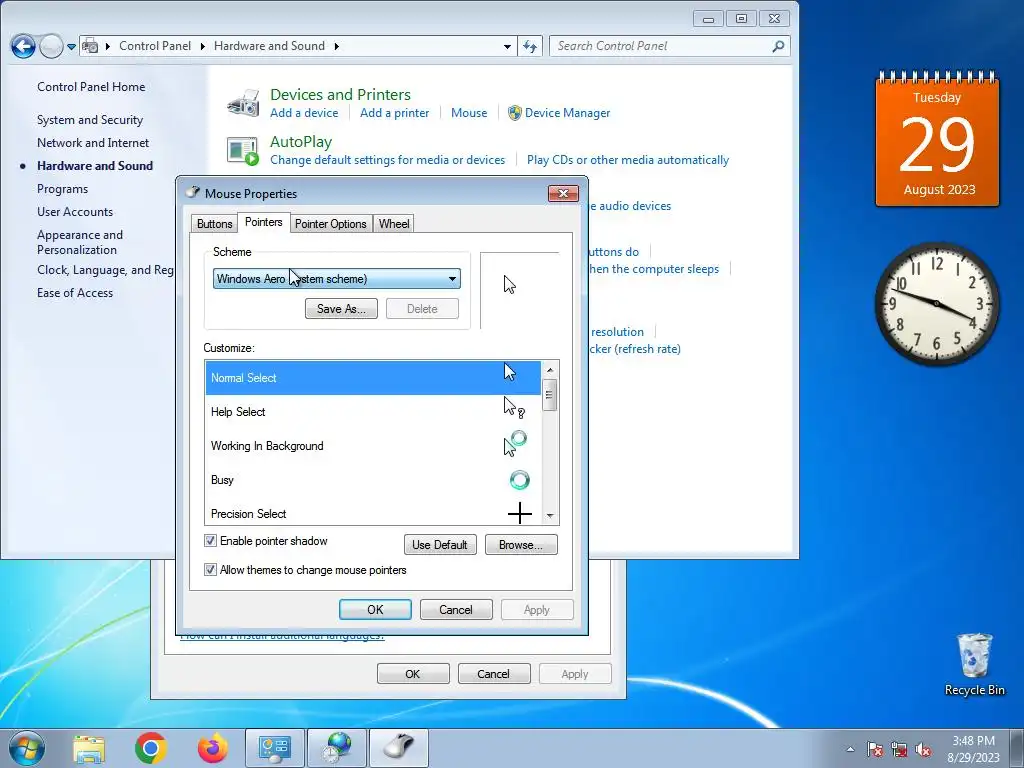Click the Control Panel address bar icon

[x=90, y=46]
